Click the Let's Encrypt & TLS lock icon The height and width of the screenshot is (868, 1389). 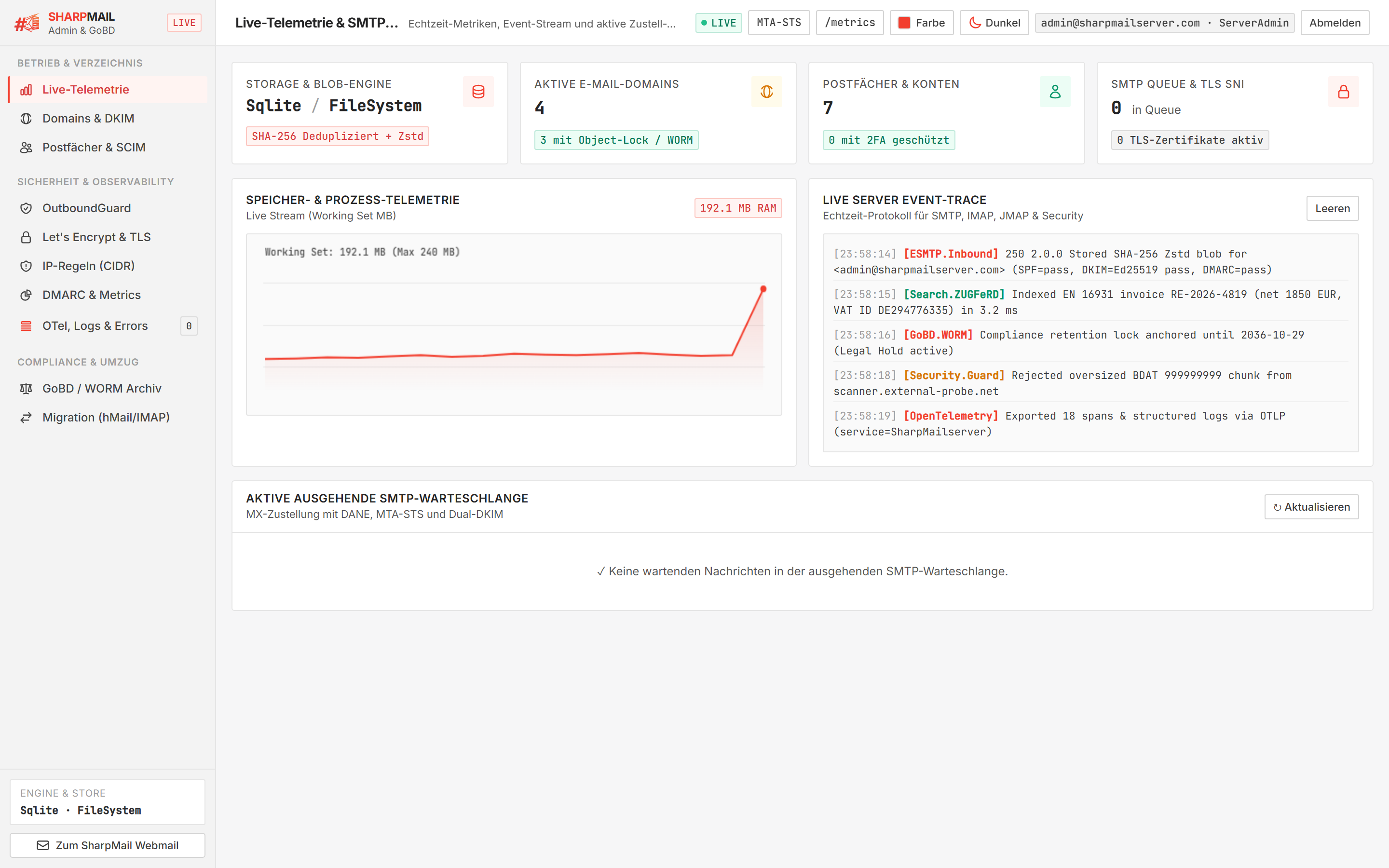(x=26, y=237)
